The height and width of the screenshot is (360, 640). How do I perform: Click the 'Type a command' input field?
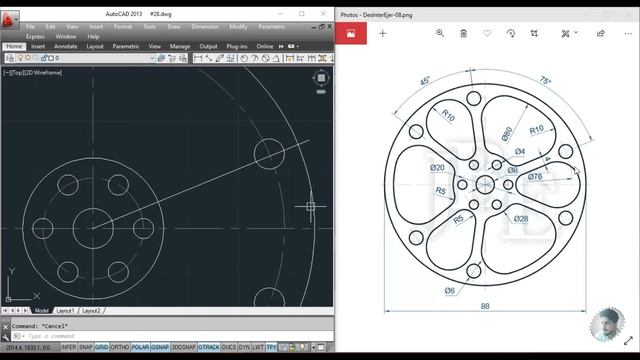pos(180,336)
